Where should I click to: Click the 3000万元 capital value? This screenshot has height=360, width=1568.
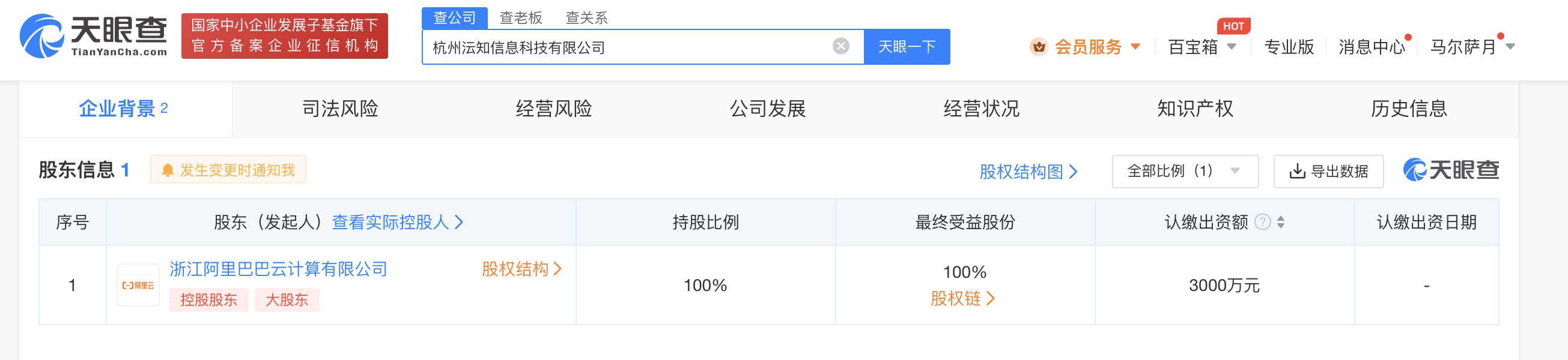coord(1224,286)
